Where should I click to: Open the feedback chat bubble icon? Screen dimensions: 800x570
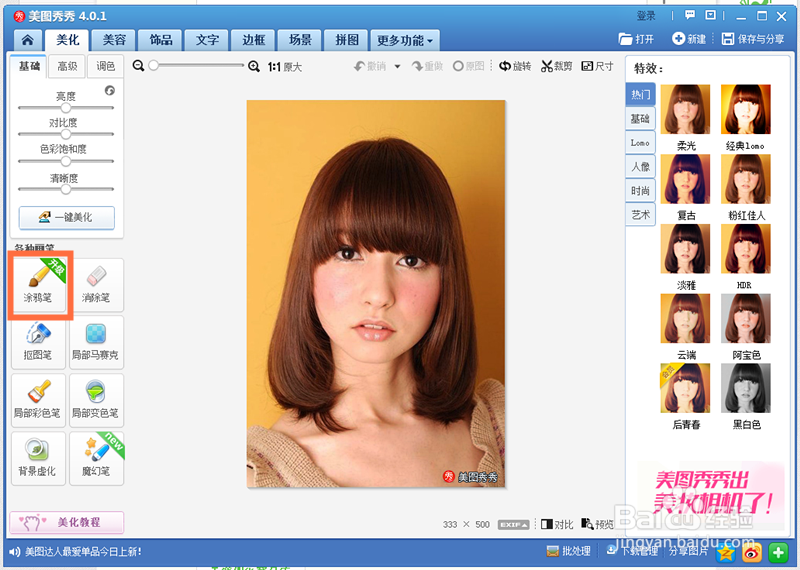coord(690,15)
